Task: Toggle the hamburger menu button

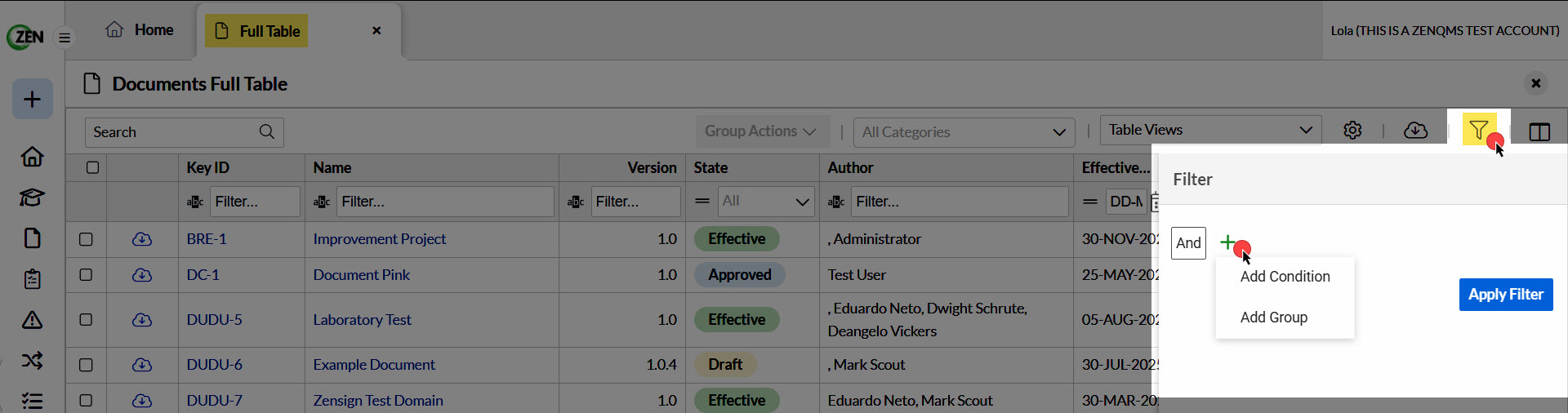Action: (65, 38)
